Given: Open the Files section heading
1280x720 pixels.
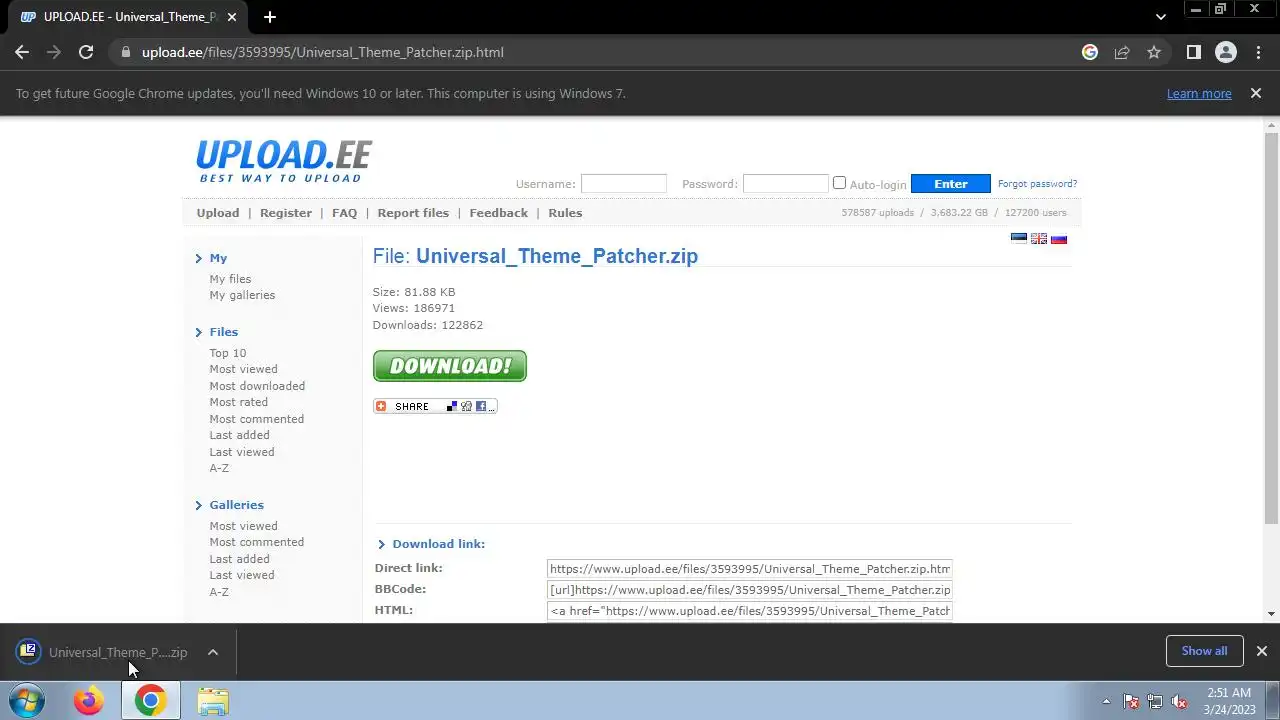Looking at the screenshot, I should (223, 332).
